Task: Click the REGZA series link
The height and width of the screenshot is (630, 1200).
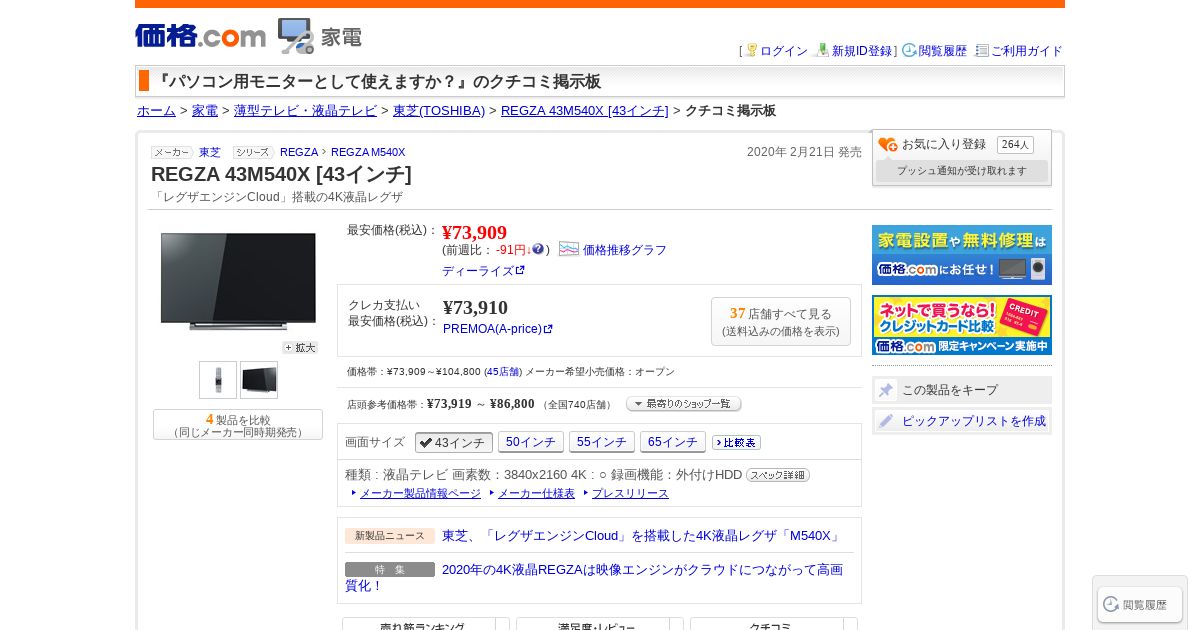Action: point(299,152)
